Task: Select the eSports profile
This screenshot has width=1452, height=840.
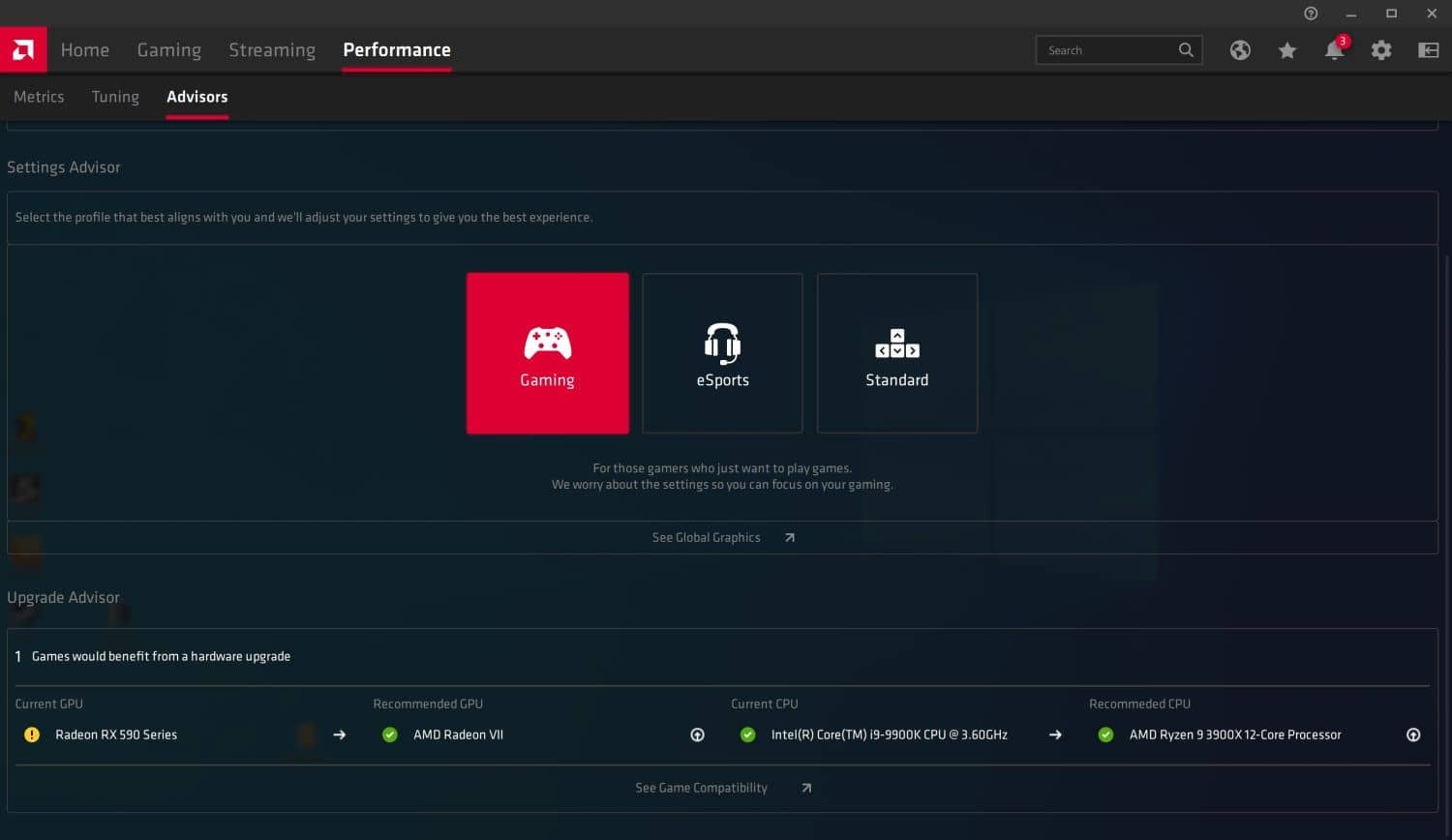Action: coord(722,352)
